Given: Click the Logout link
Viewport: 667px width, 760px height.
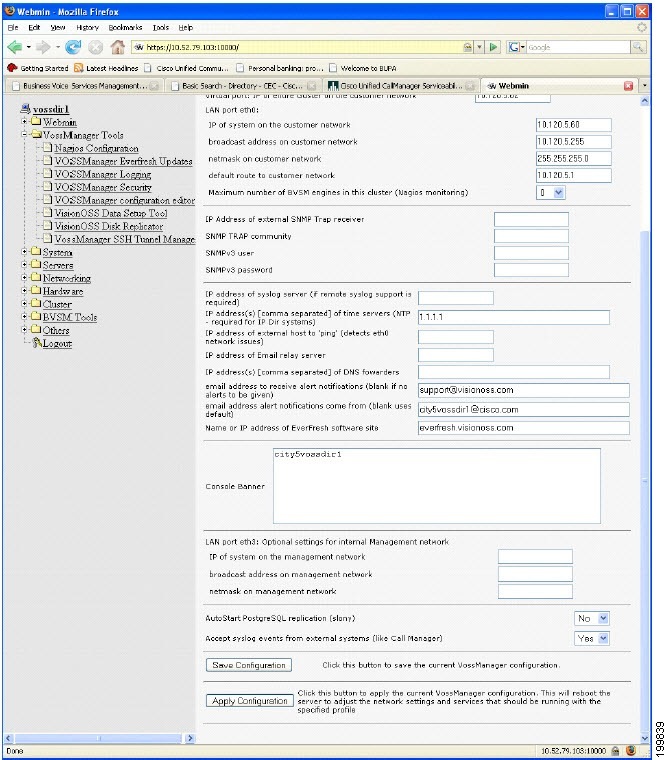Looking at the screenshot, I should [x=57, y=343].
